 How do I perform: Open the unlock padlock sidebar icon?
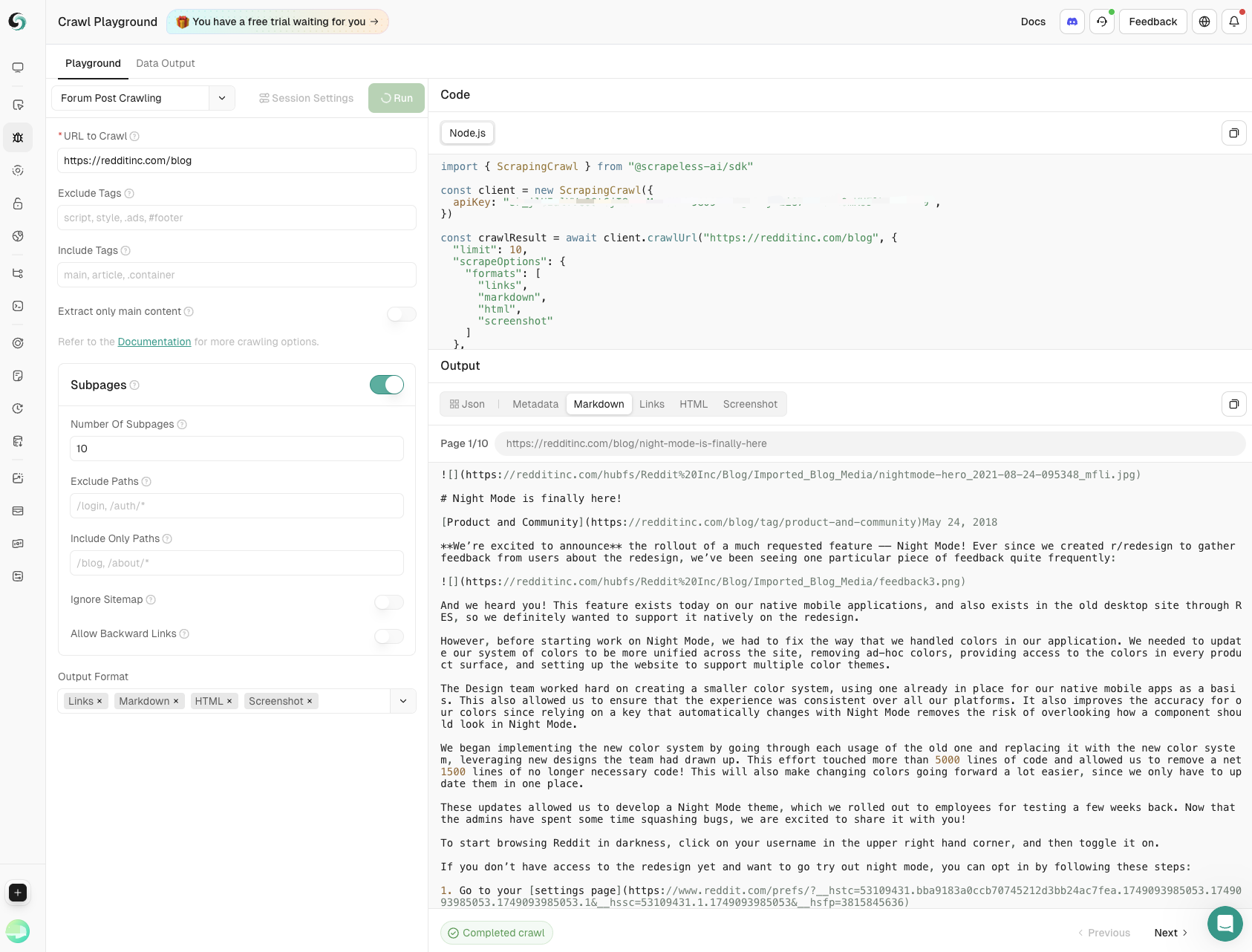pos(18,203)
